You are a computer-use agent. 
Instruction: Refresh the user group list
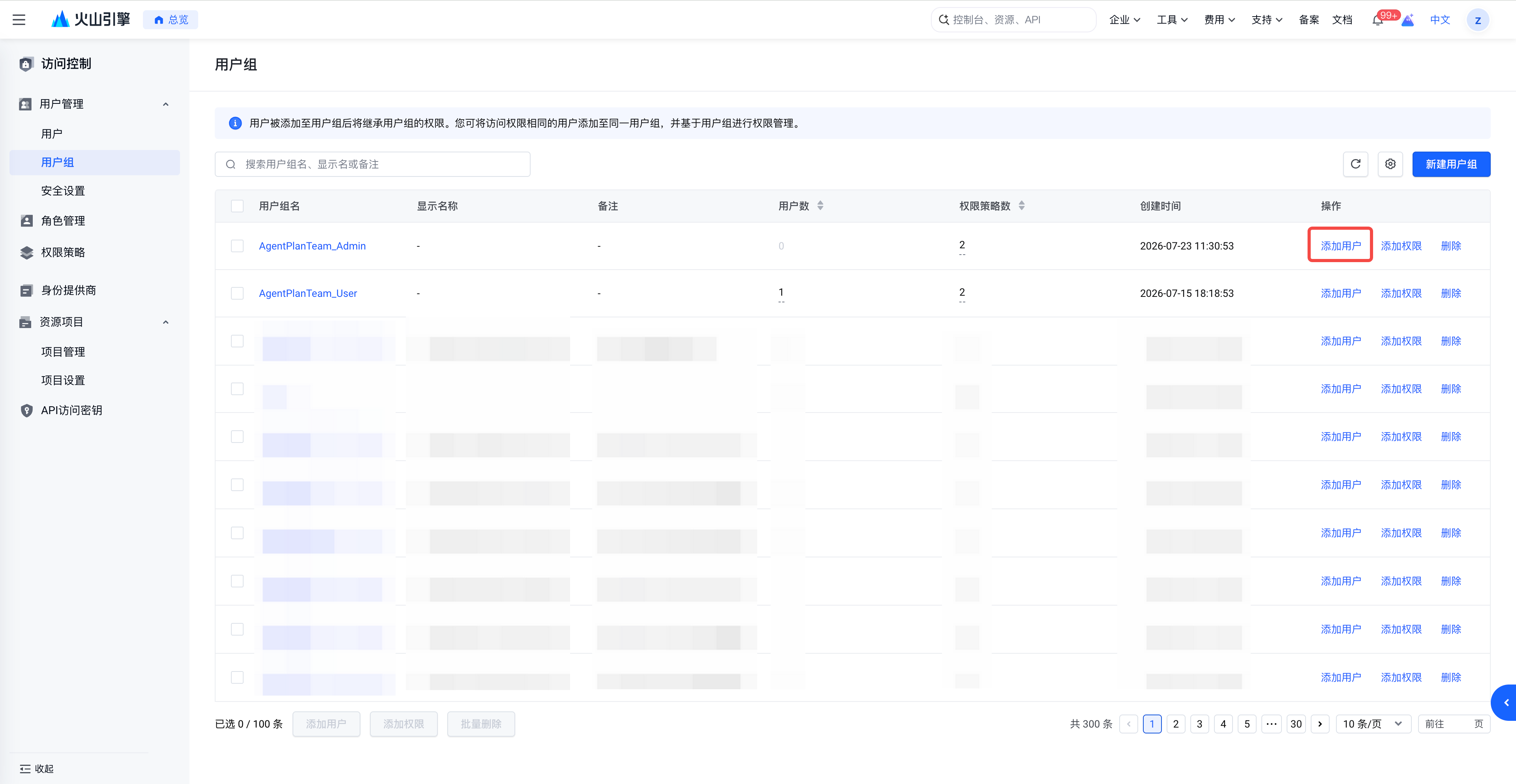[x=1355, y=164]
